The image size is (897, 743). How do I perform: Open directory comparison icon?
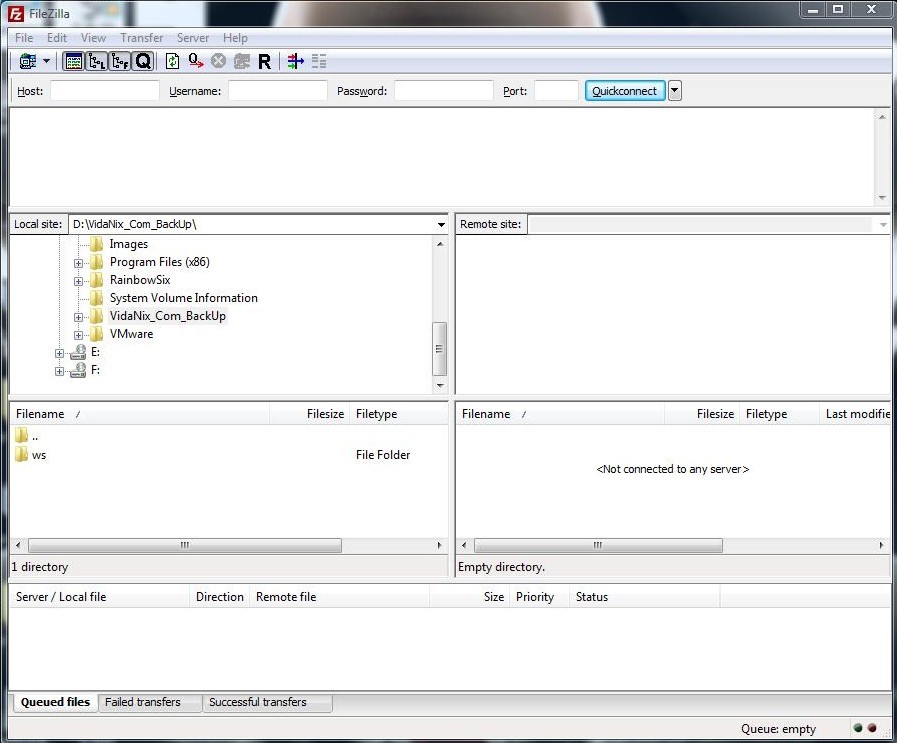[x=295, y=61]
